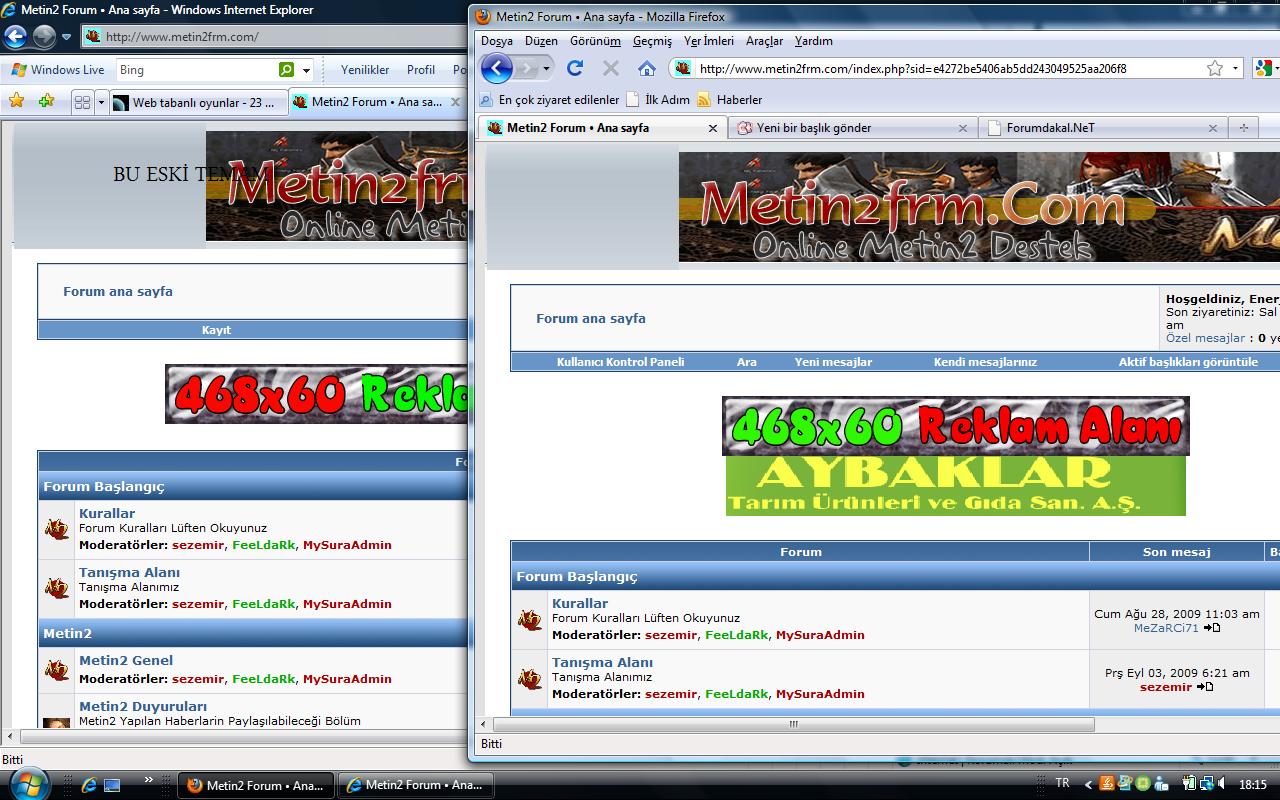1280x800 pixels.
Task: Click the Internet Explorer forward button
Action: coord(44,37)
